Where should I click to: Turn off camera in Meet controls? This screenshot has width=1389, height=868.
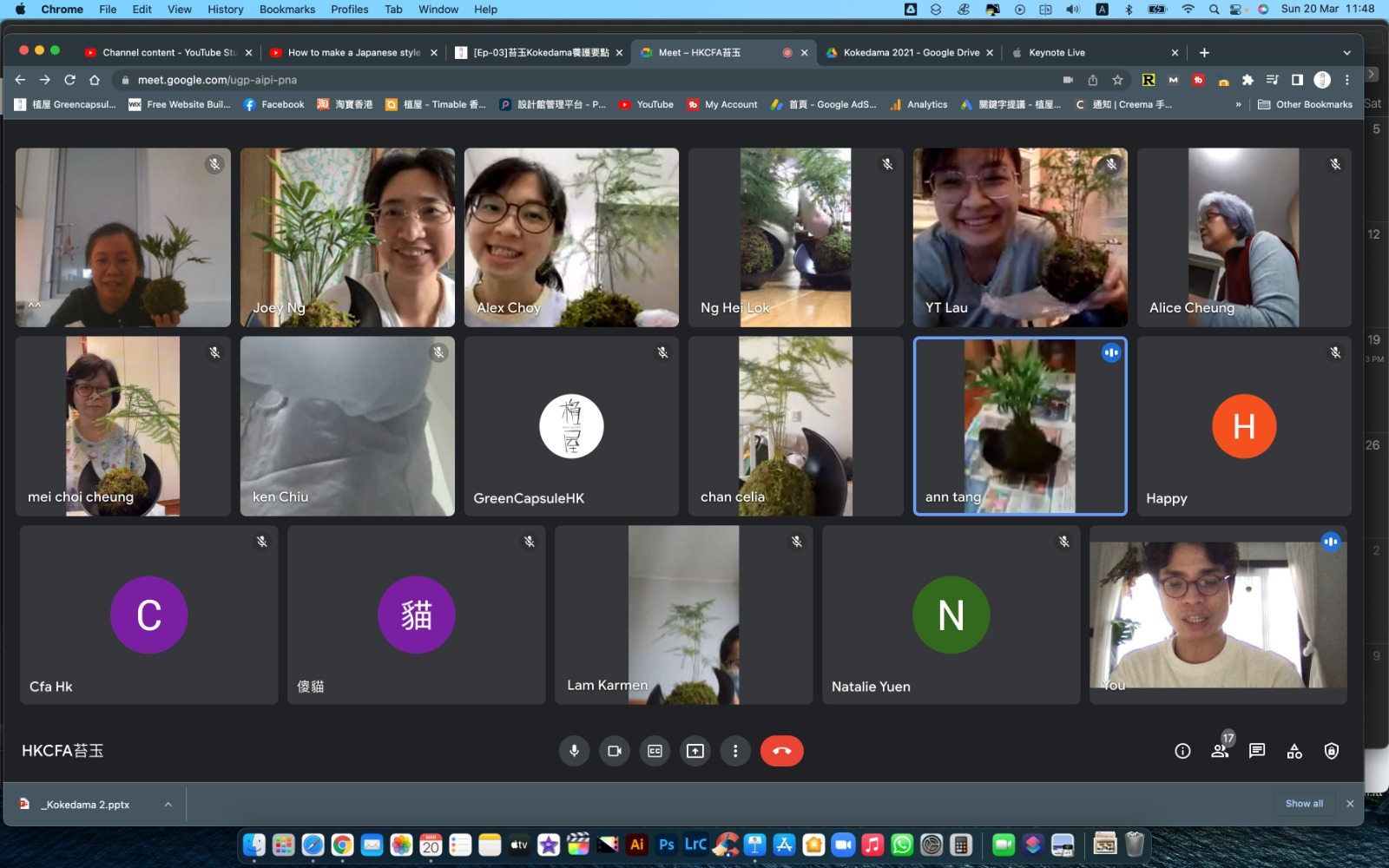(x=615, y=751)
